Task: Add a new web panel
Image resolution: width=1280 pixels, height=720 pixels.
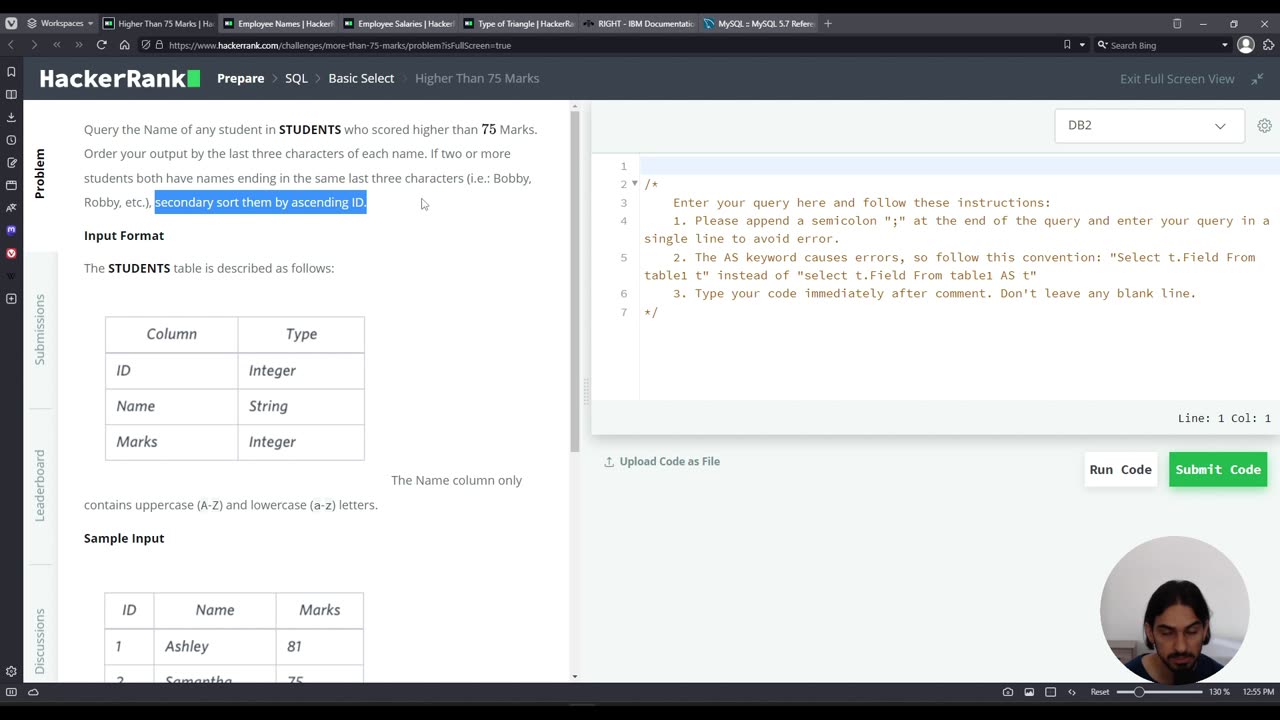Action: 11,298
